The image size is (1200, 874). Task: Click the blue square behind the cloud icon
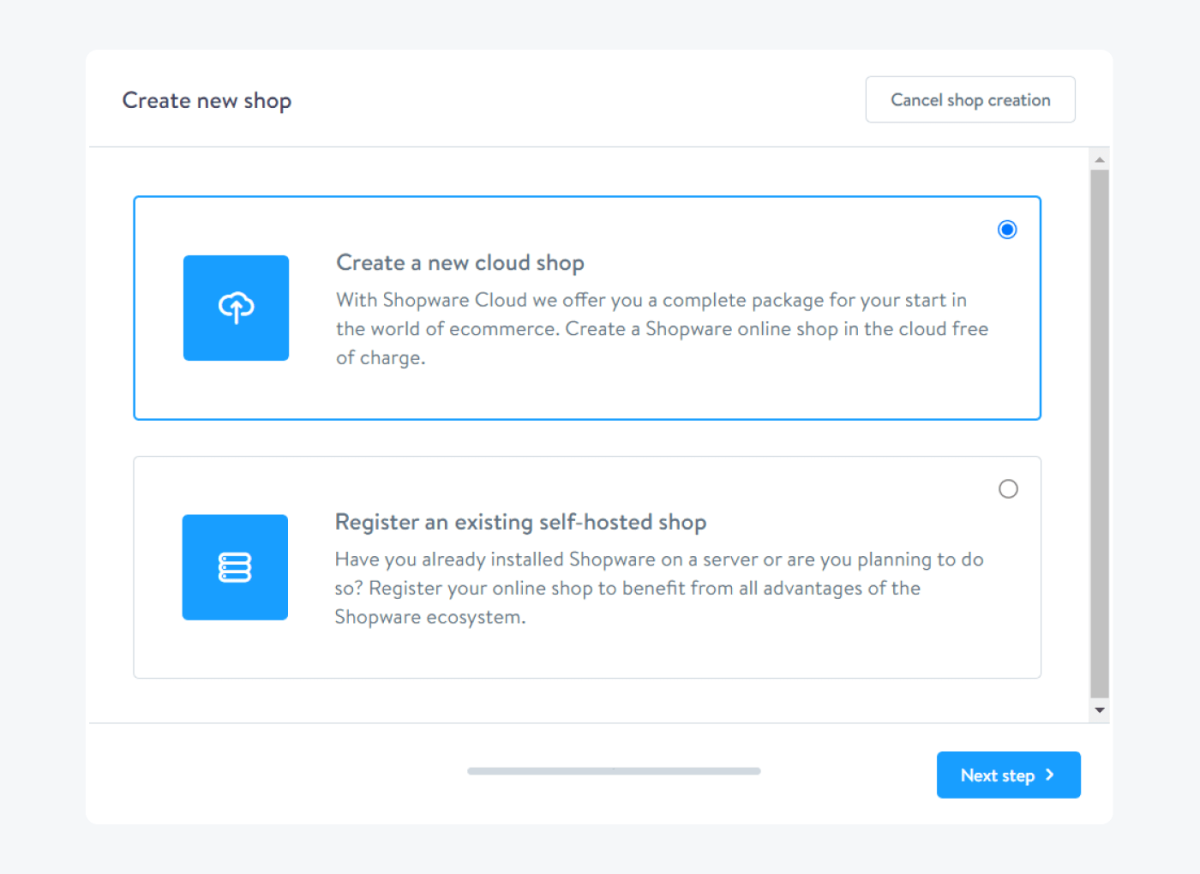tap(236, 308)
